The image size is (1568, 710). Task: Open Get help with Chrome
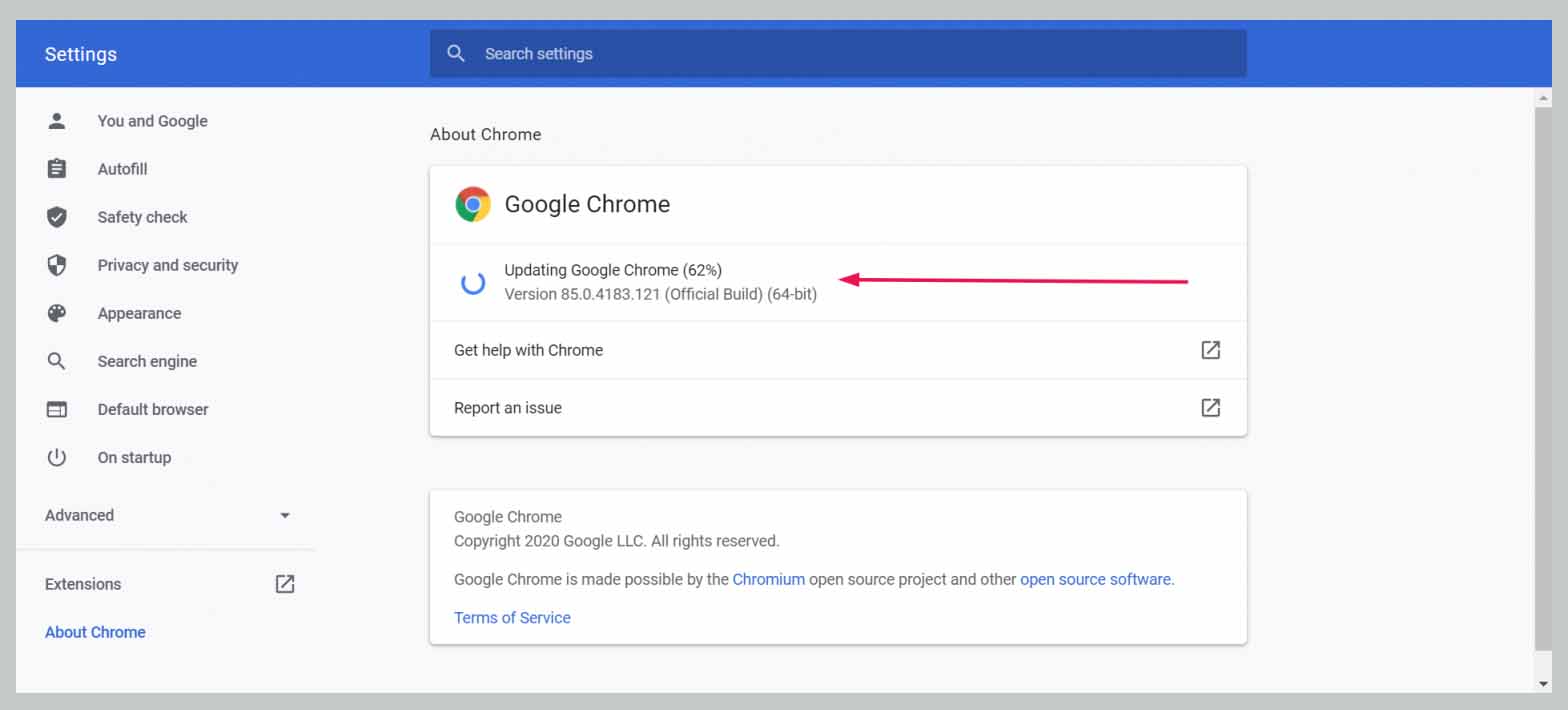[x=838, y=350]
